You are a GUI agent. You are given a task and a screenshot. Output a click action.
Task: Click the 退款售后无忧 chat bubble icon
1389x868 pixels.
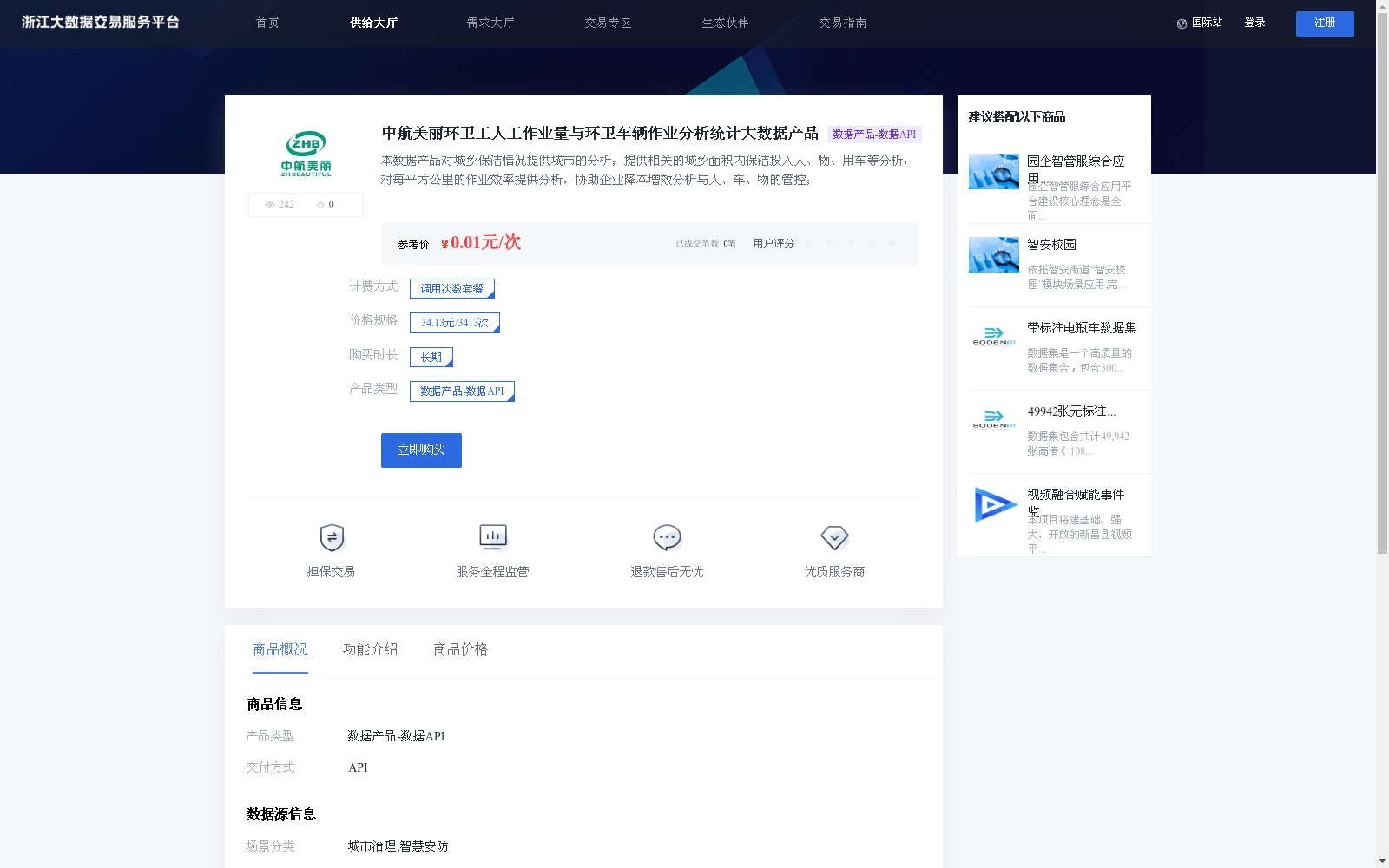tap(667, 538)
